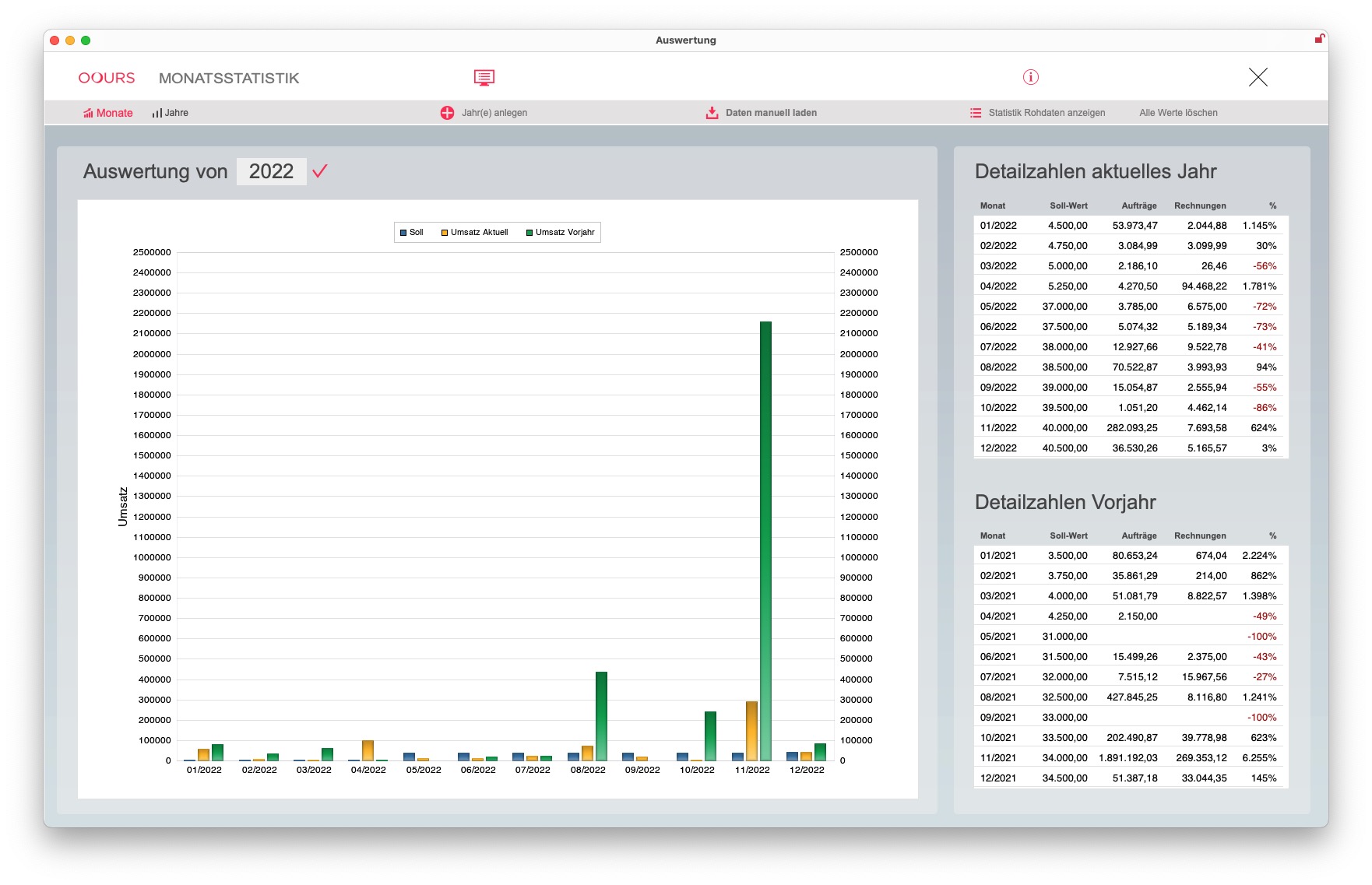This screenshot has width=1372, height=885.
Task: Click Aufträge 1.891.192,03 for 11/2021
Action: pyautogui.click(x=1128, y=758)
